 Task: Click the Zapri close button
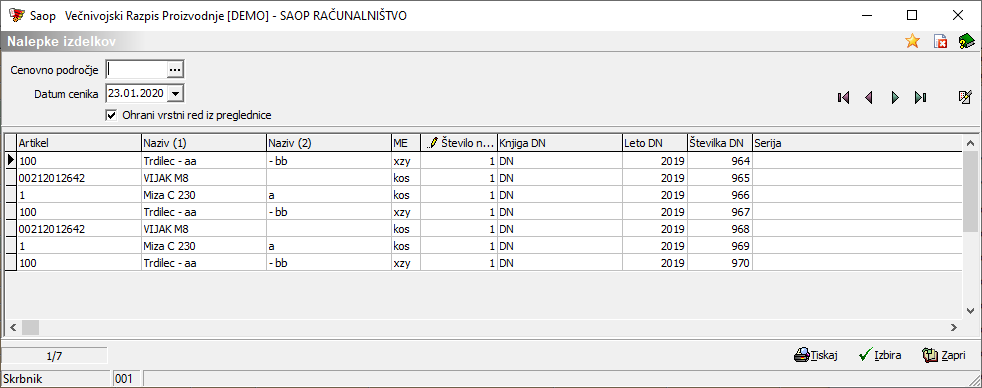[944, 355]
